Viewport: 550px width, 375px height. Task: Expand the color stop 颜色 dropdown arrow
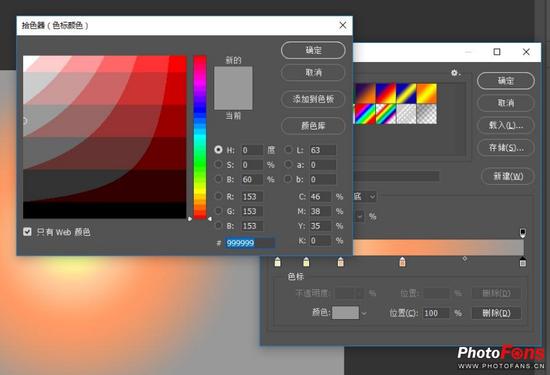(x=364, y=313)
